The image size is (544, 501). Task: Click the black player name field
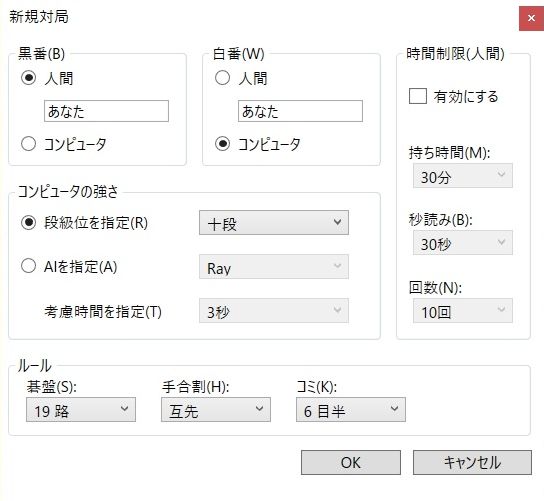pos(107,111)
